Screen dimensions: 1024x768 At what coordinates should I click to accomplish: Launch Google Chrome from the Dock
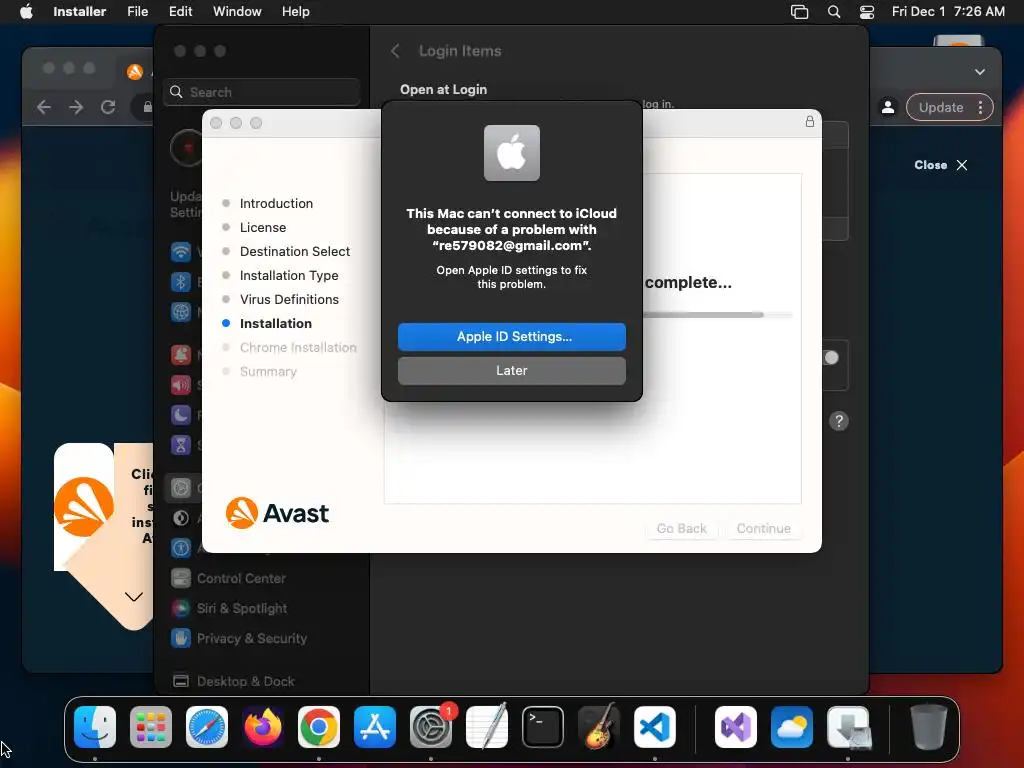pyautogui.click(x=319, y=727)
